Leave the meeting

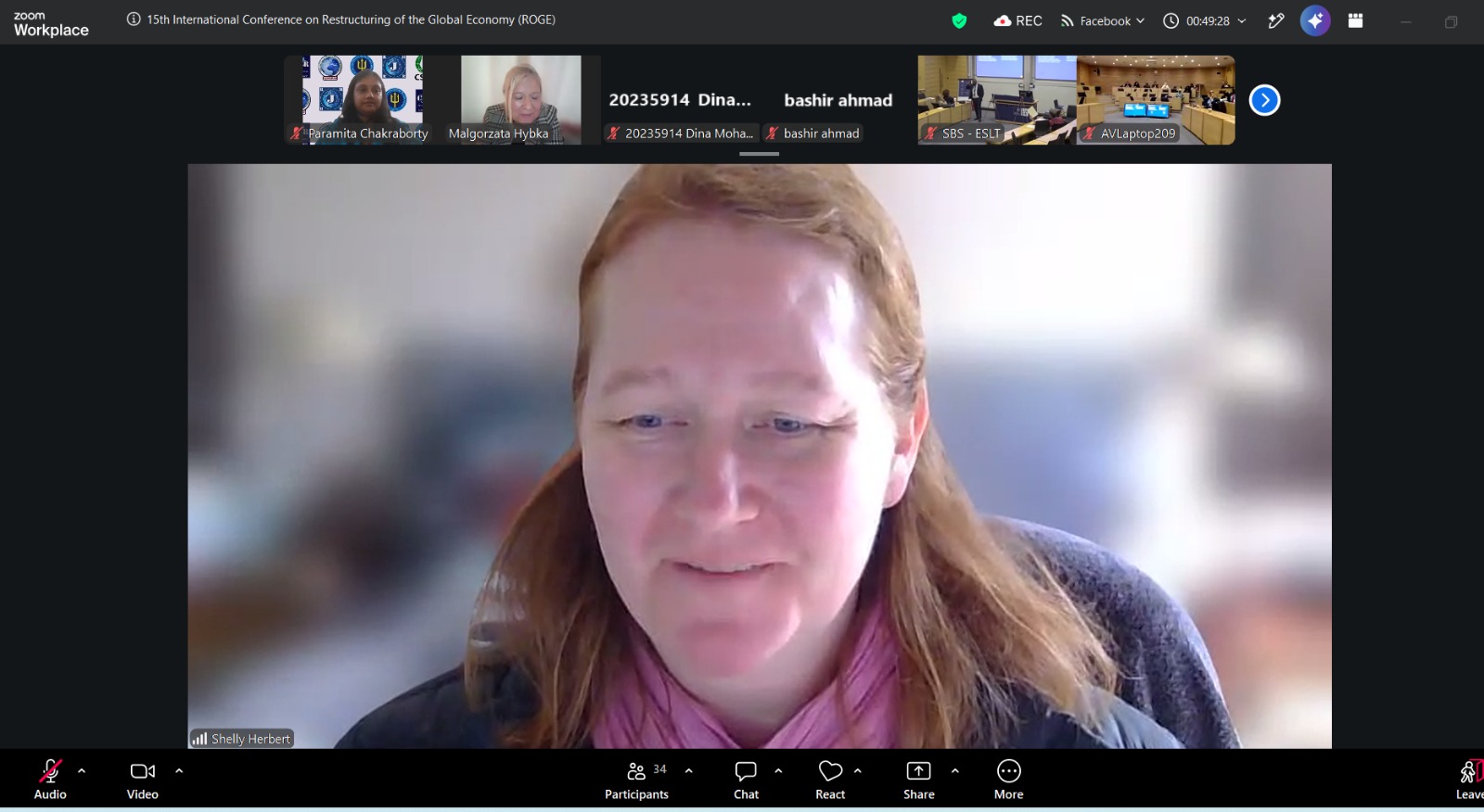point(1469,780)
